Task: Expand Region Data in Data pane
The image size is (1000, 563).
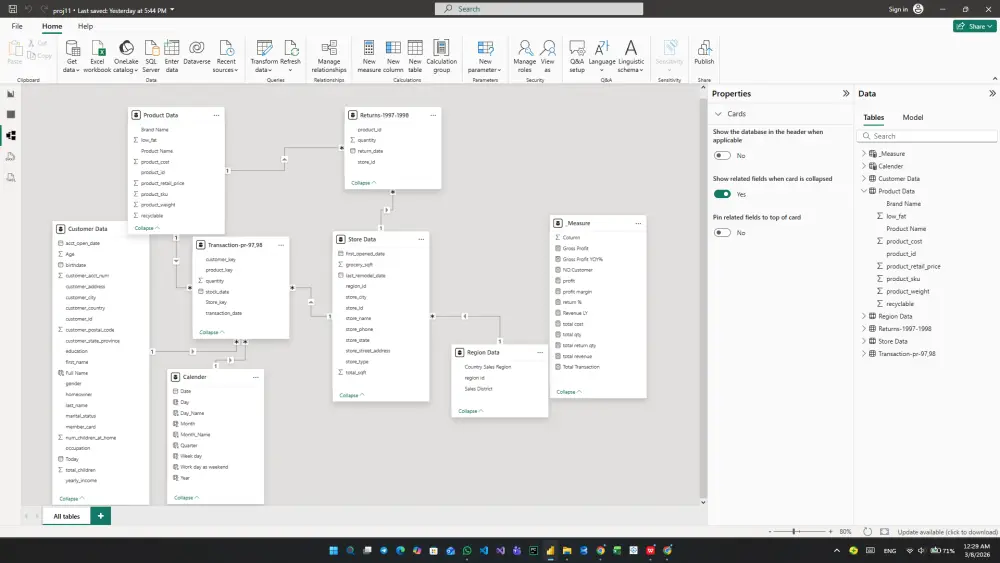Action: (864, 316)
